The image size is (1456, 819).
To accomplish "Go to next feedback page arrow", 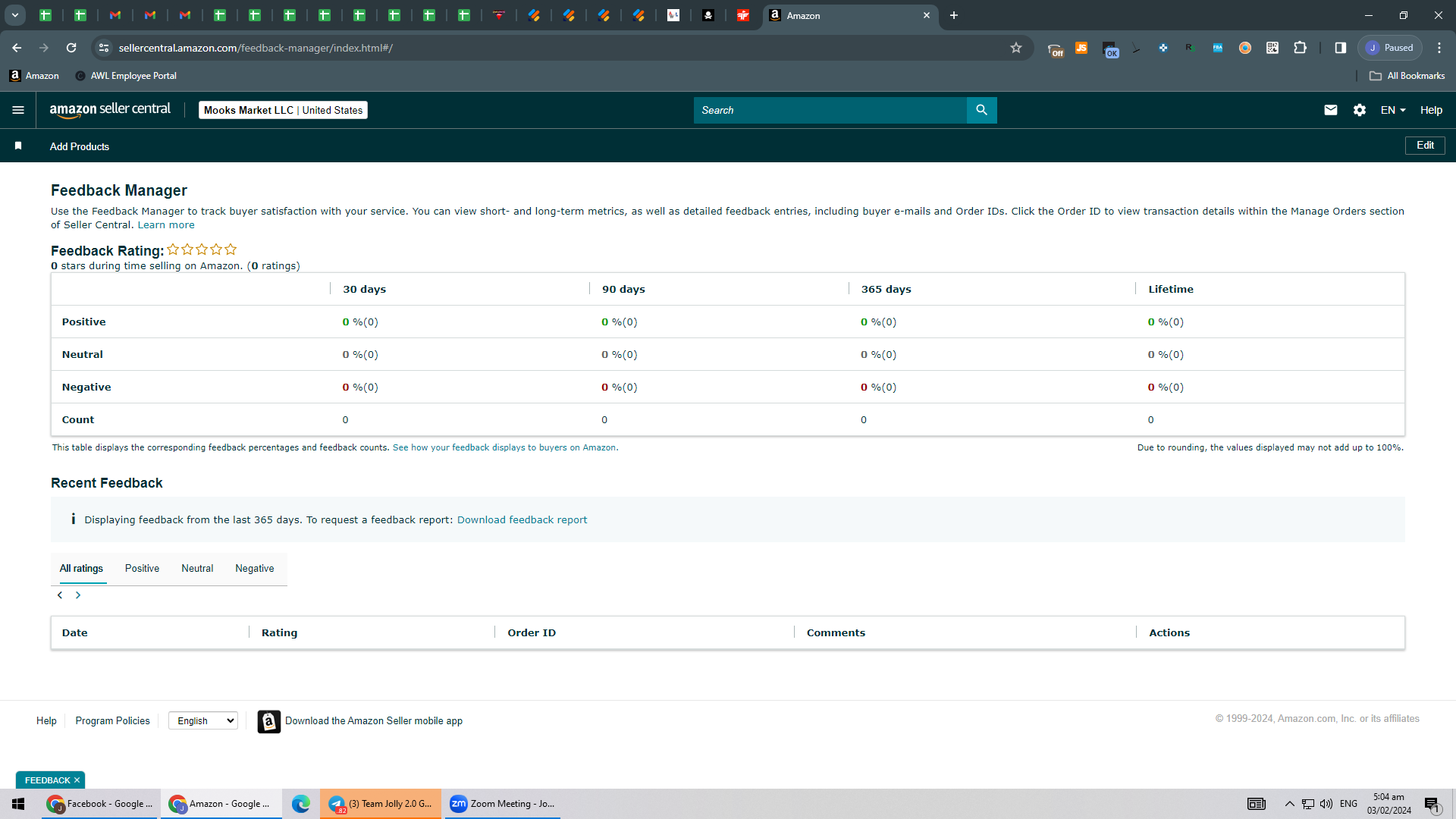I will 77,595.
